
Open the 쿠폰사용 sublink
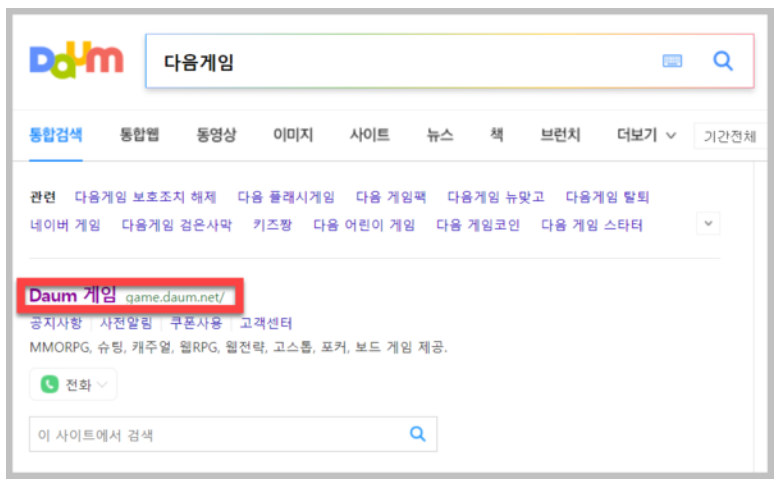coord(196,323)
